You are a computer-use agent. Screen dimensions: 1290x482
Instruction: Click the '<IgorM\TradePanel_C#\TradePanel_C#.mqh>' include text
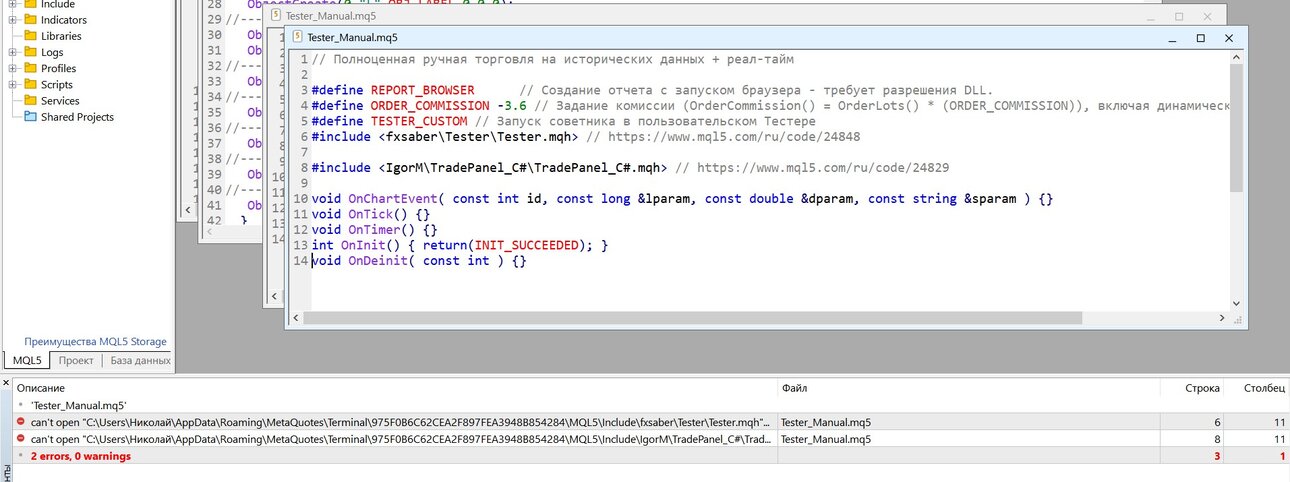pyautogui.click(x=523, y=168)
